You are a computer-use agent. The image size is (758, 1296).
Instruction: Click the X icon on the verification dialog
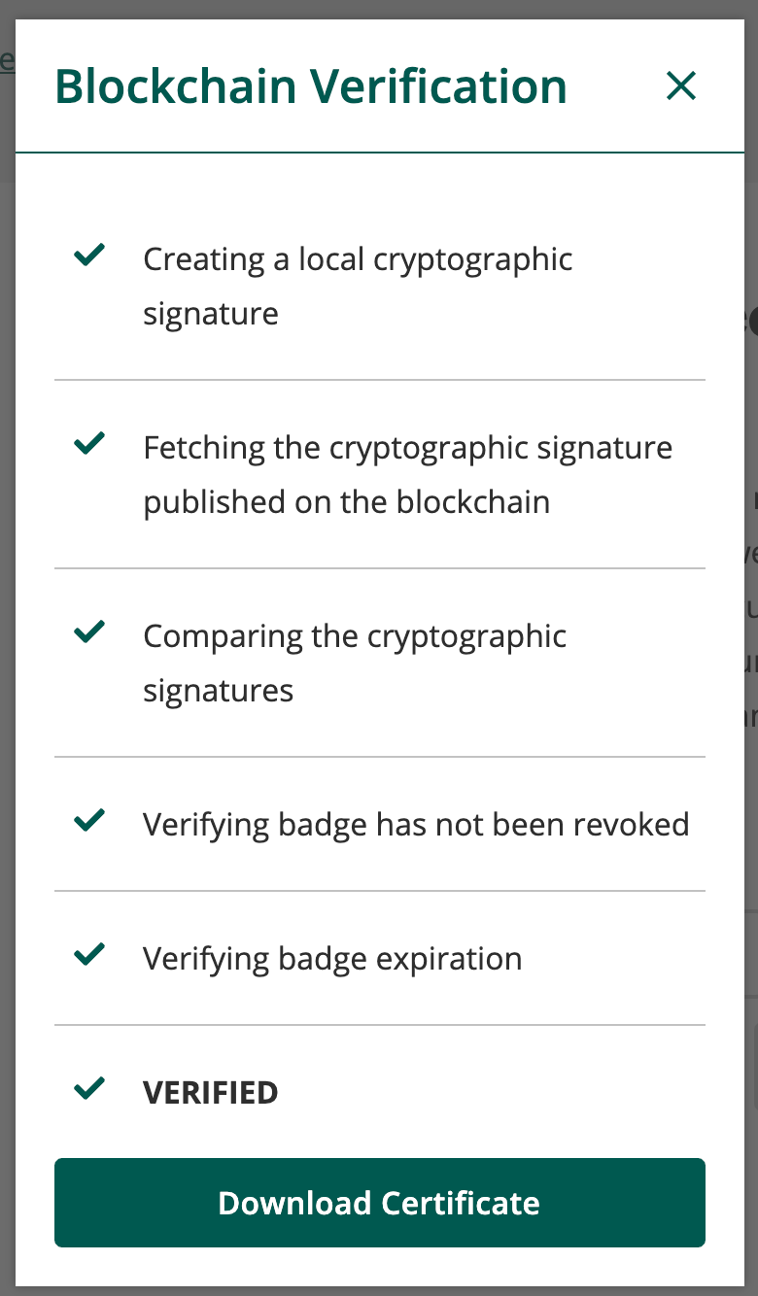[x=681, y=86]
